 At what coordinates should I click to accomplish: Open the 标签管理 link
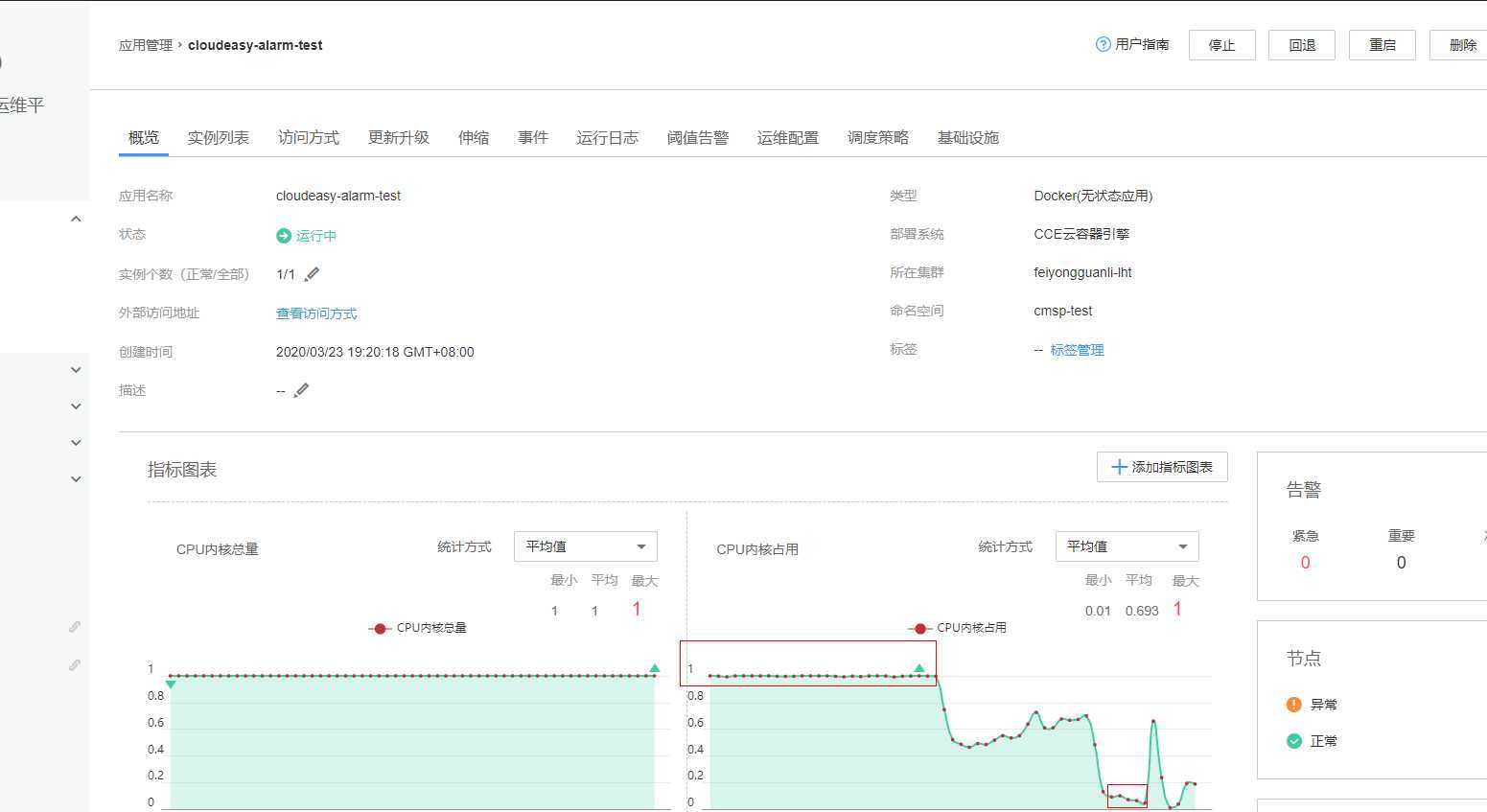coord(1077,350)
